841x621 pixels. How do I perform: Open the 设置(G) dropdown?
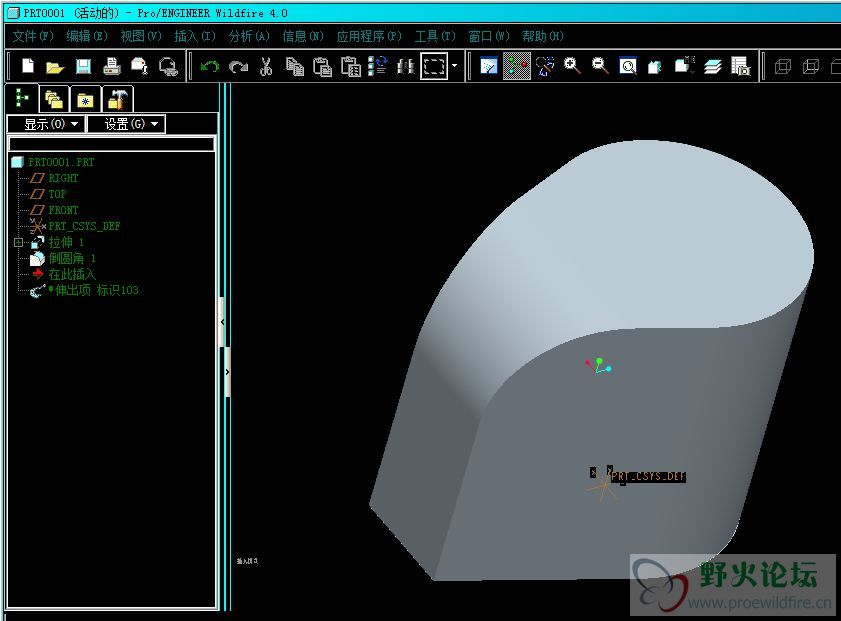click(126, 124)
